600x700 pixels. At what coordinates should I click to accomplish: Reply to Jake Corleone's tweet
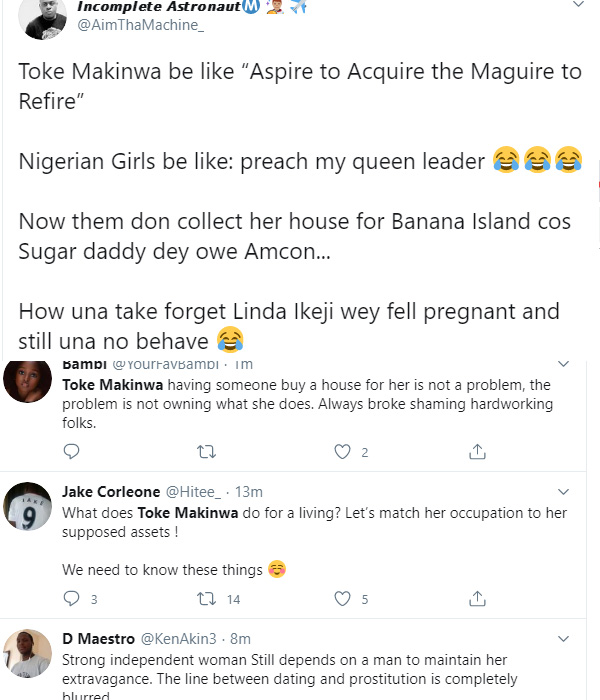click(71, 598)
